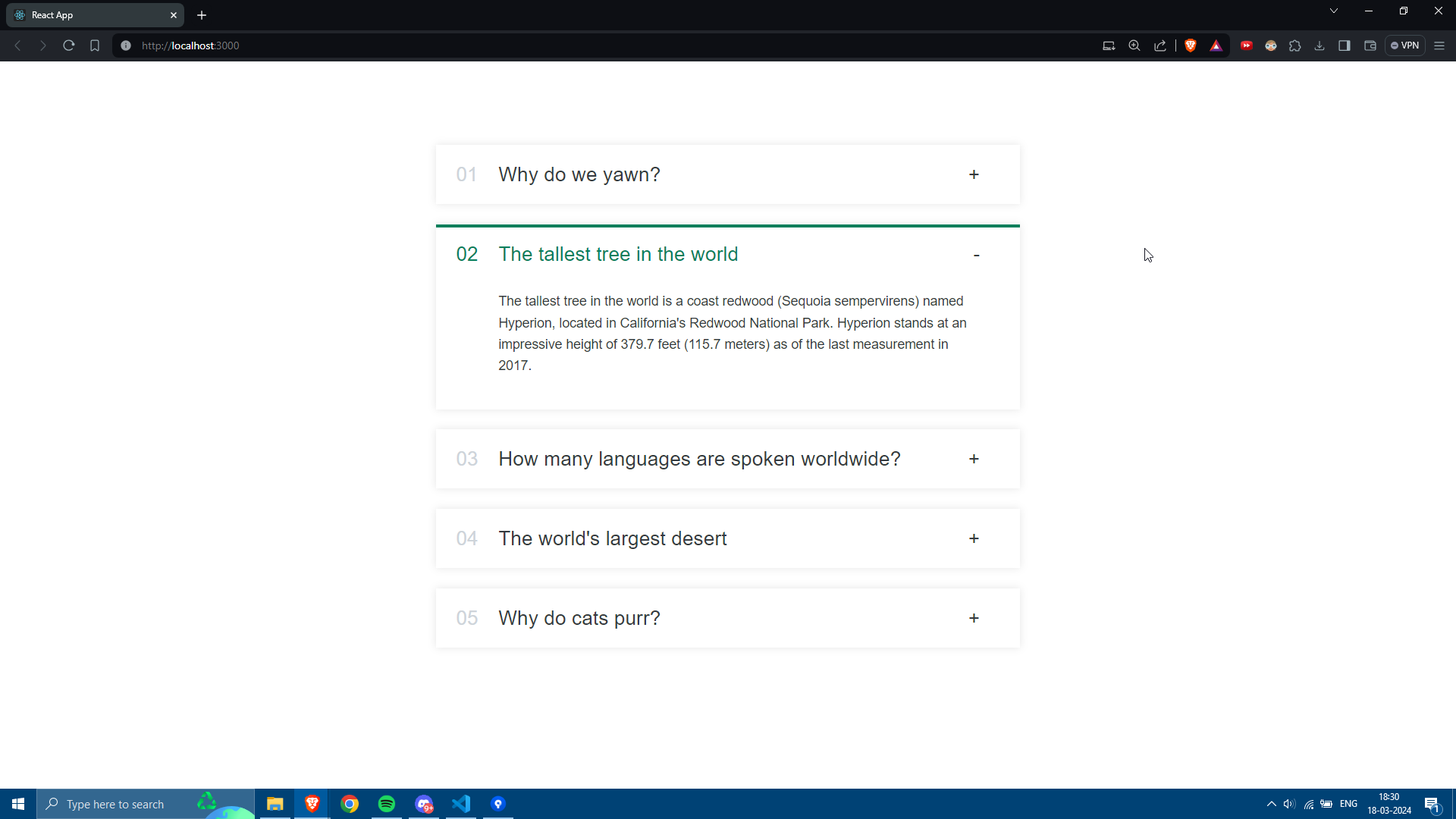Open the browser zoom magnifier icon
The width and height of the screenshot is (1456, 819).
[x=1134, y=45]
